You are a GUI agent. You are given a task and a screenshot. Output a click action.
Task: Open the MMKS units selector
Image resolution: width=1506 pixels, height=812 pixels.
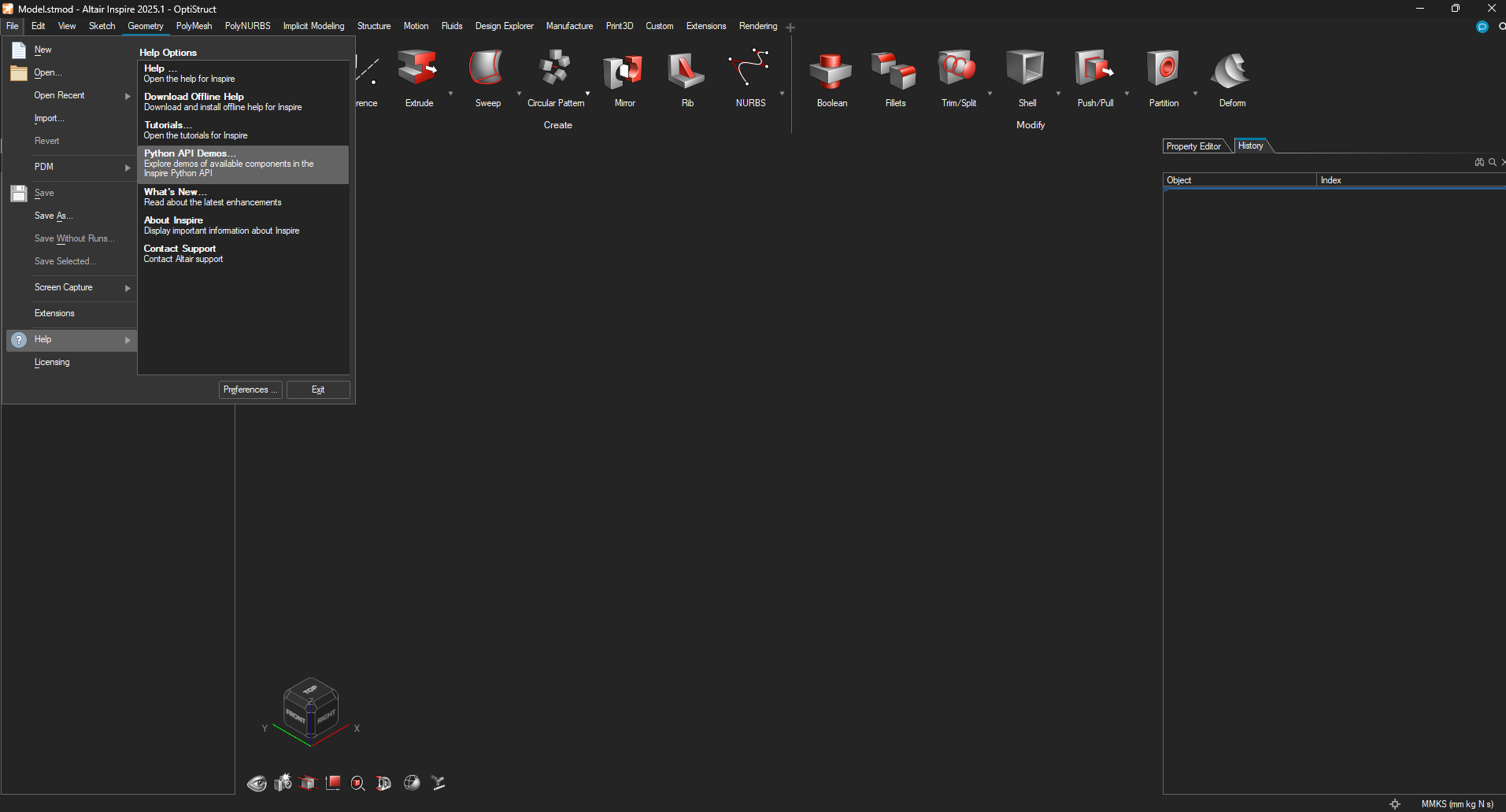[x=1457, y=804]
